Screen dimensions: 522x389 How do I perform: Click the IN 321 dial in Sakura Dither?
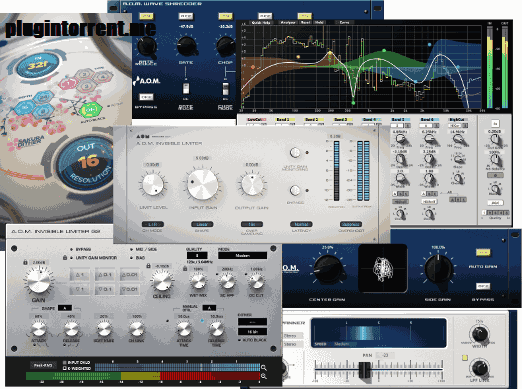(x=38, y=65)
